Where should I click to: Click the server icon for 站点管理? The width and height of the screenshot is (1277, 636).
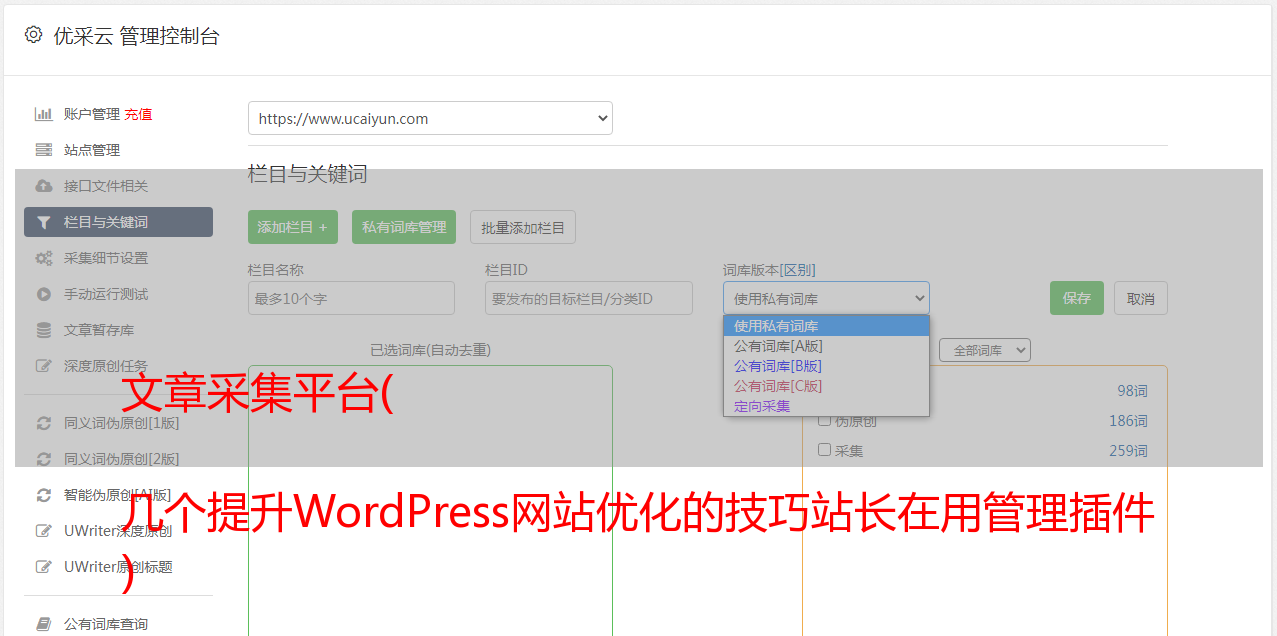[x=43, y=150]
